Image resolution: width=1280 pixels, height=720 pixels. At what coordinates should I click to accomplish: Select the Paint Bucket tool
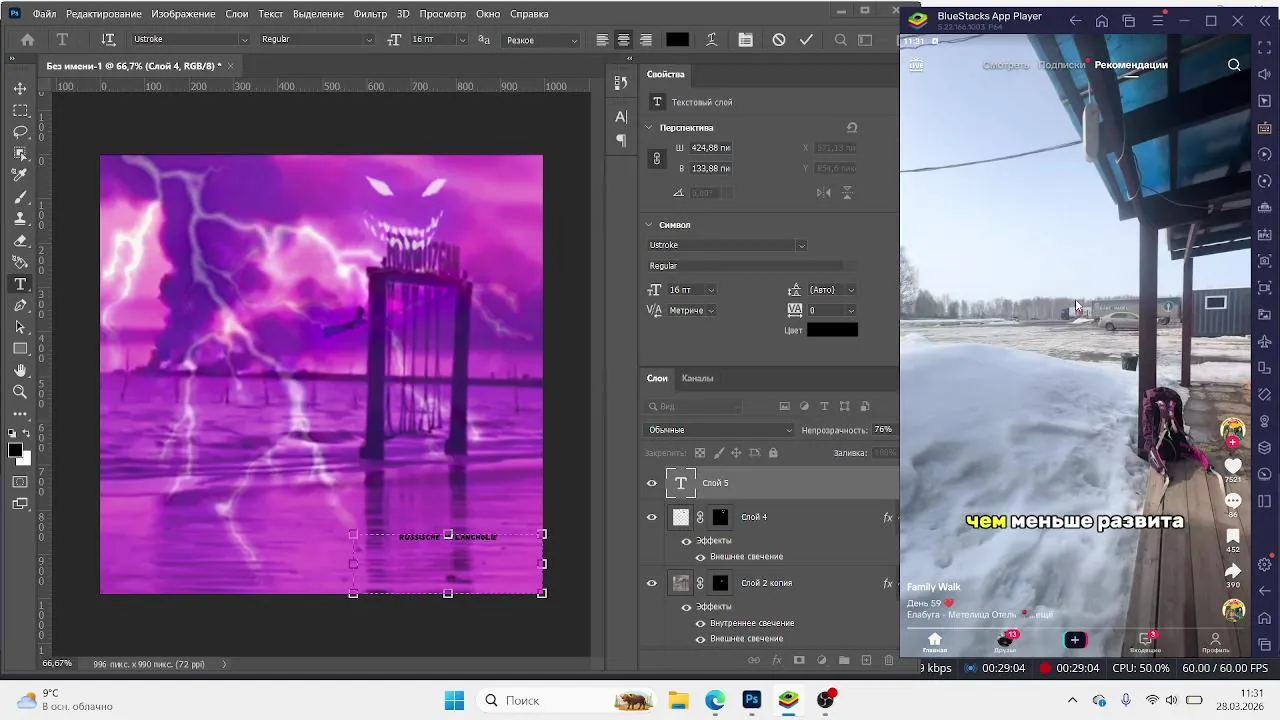(x=20, y=262)
